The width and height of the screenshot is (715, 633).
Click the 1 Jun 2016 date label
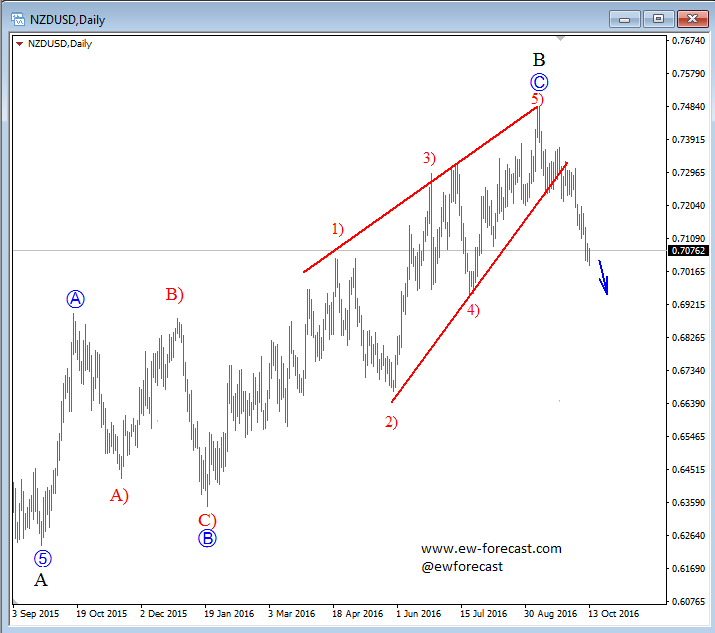[419, 614]
